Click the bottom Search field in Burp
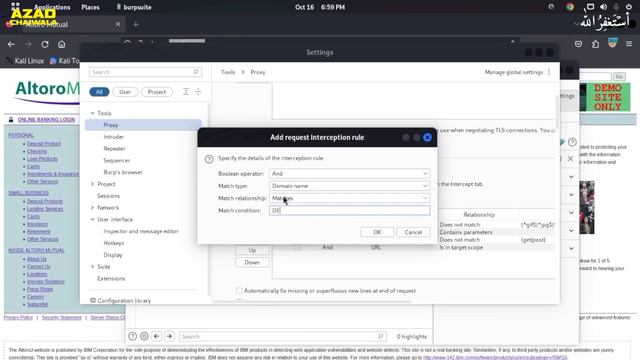 tap(282, 336)
